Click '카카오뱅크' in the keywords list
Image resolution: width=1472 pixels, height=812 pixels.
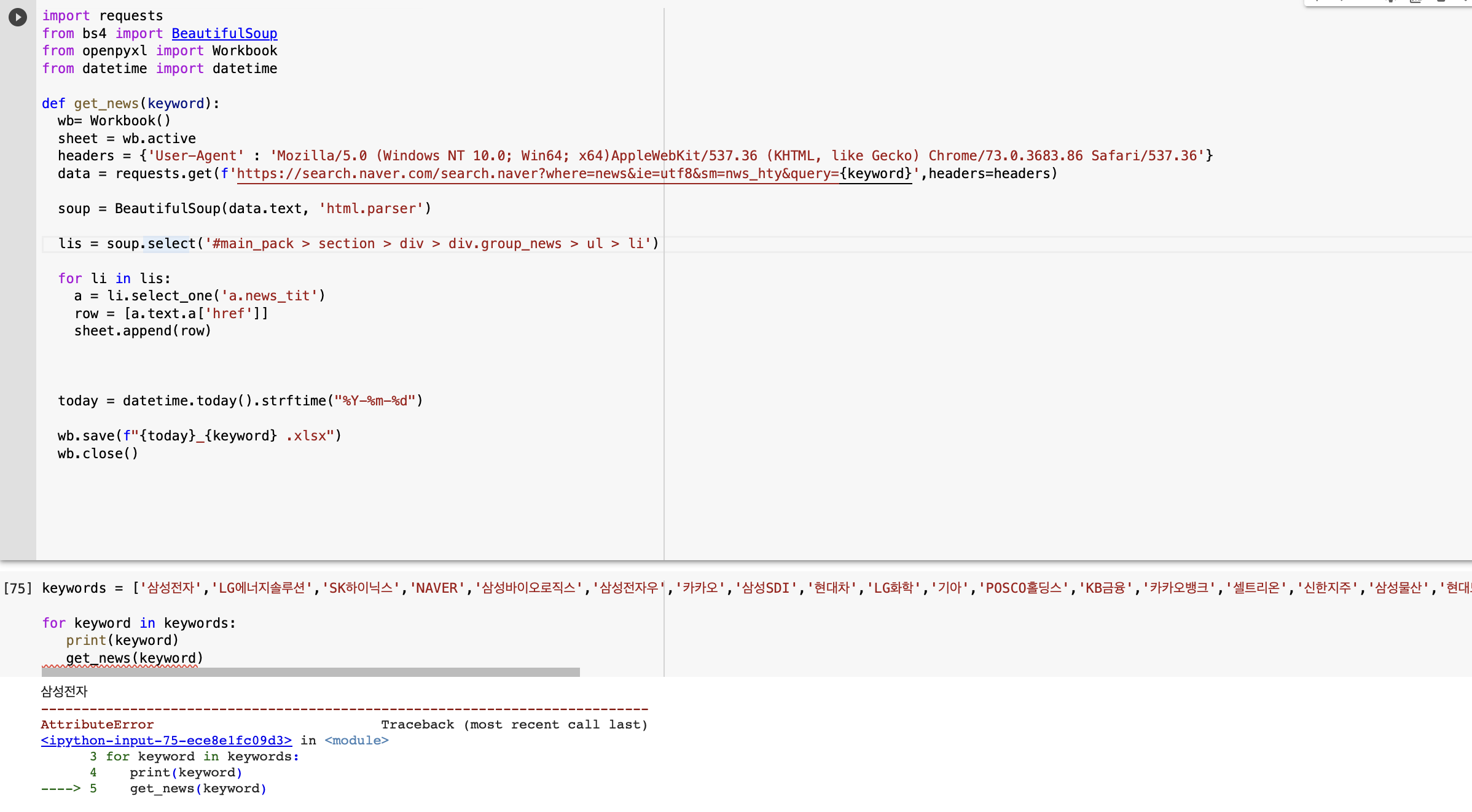(1179, 588)
